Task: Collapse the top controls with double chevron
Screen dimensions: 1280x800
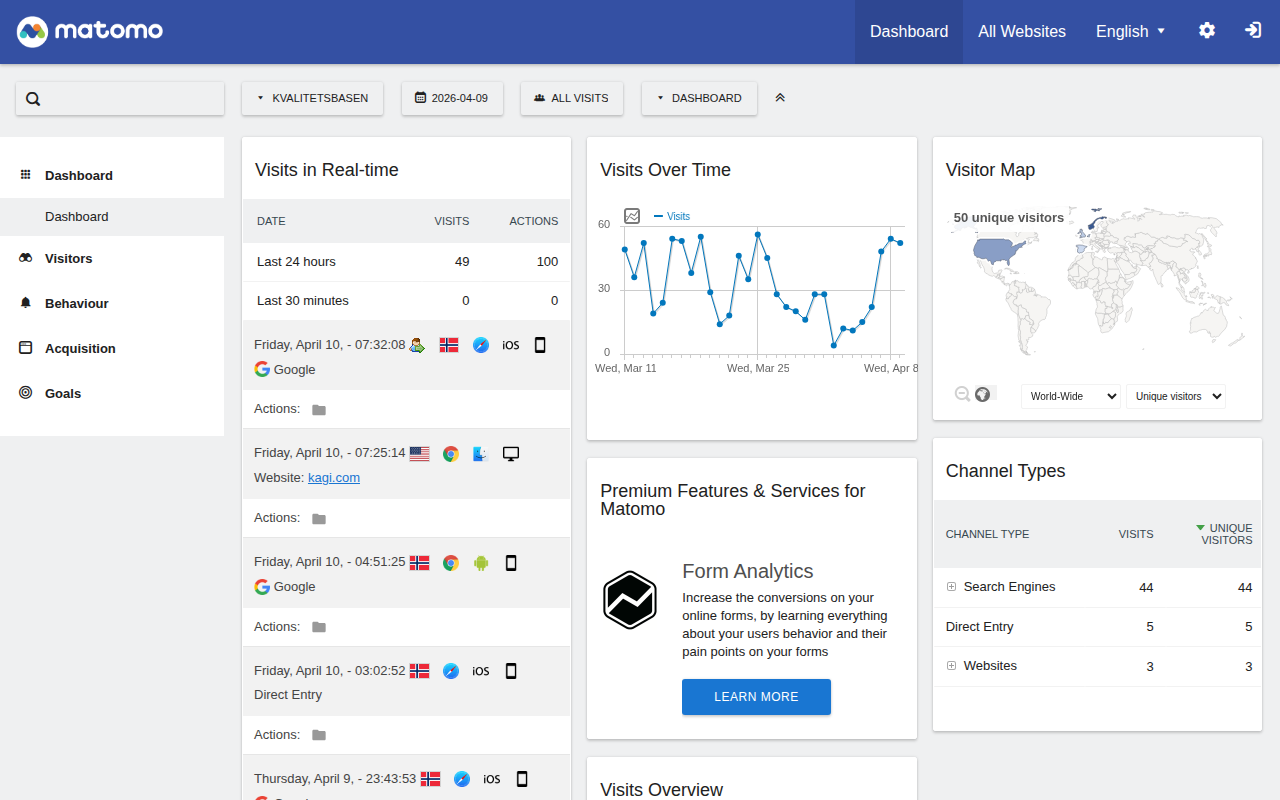Action: point(780,98)
